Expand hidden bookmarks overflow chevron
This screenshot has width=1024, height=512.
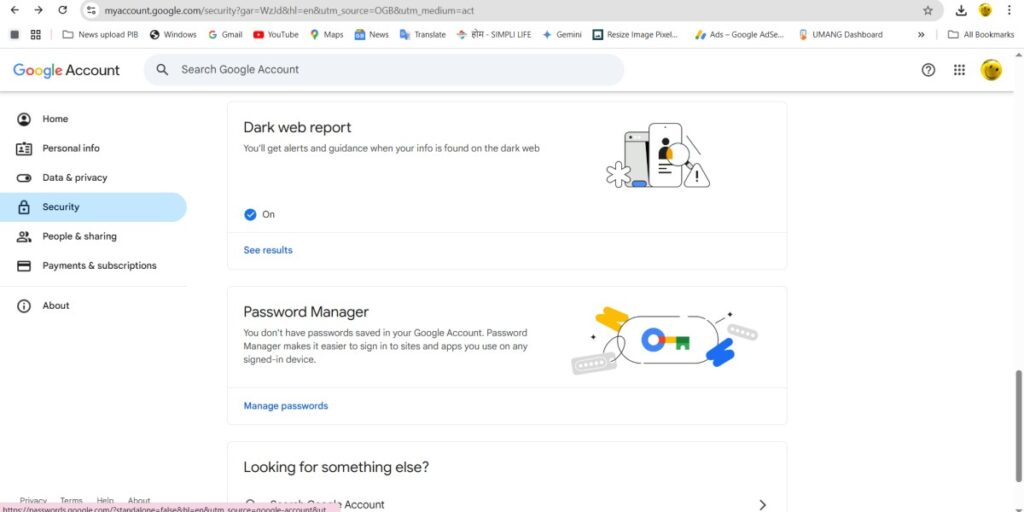click(x=921, y=34)
